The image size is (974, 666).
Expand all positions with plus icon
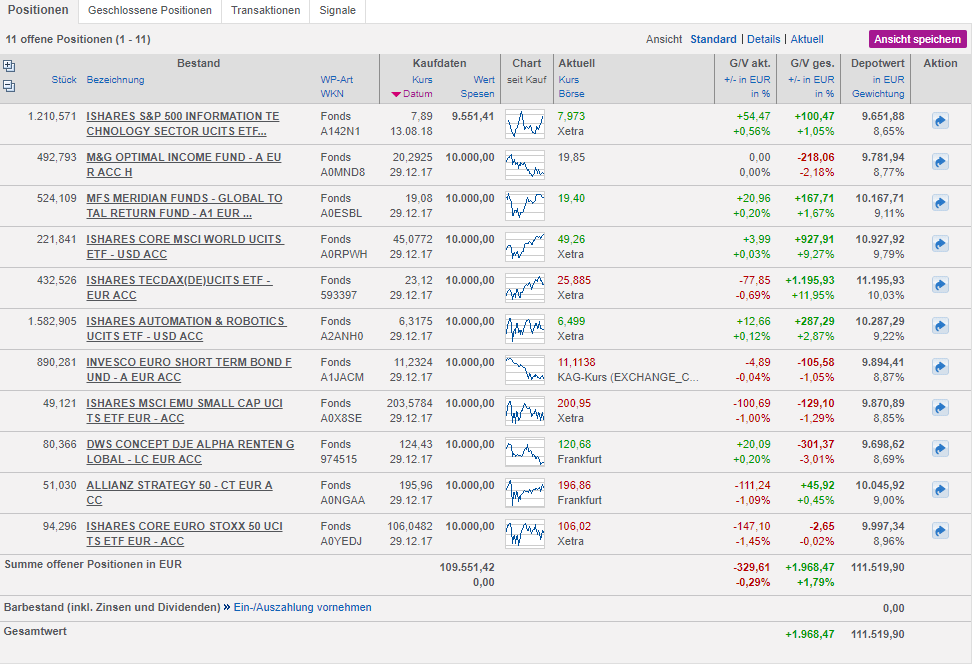(9, 66)
